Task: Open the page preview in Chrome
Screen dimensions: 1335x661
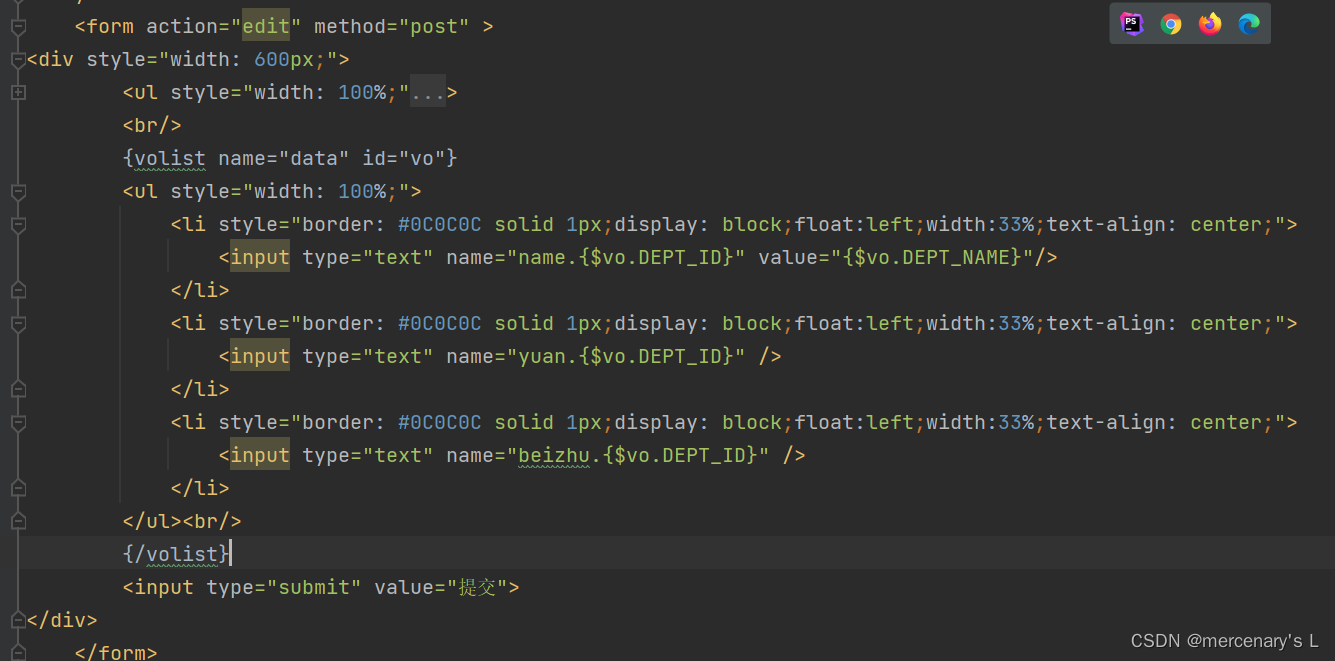Action: pos(1171,23)
